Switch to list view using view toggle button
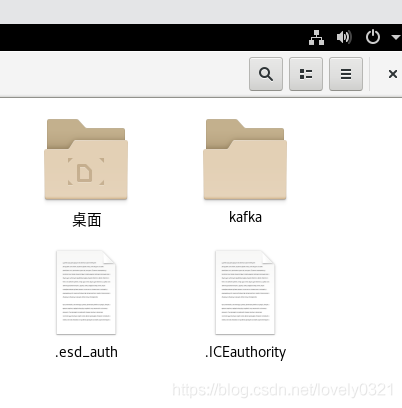402x408 pixels. click(x=306, y=74)
